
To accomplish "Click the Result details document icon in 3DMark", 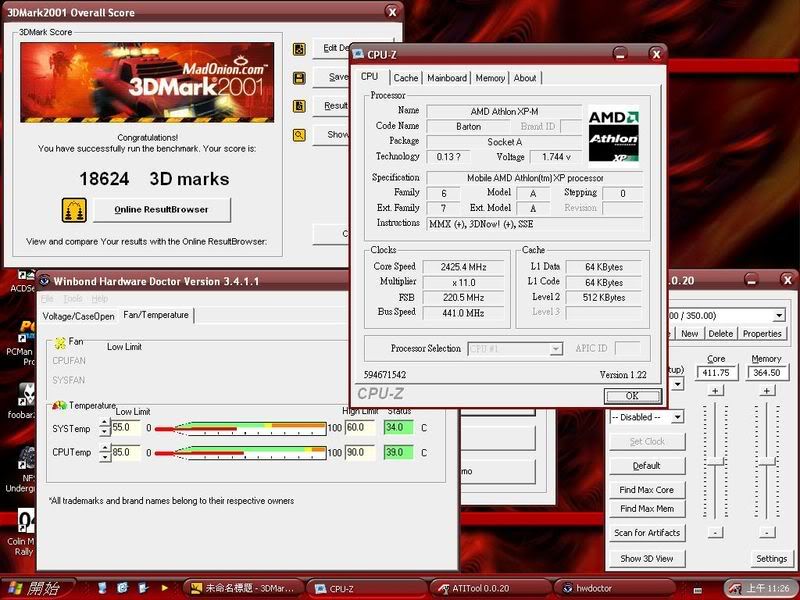I will [x=299, y=106].
